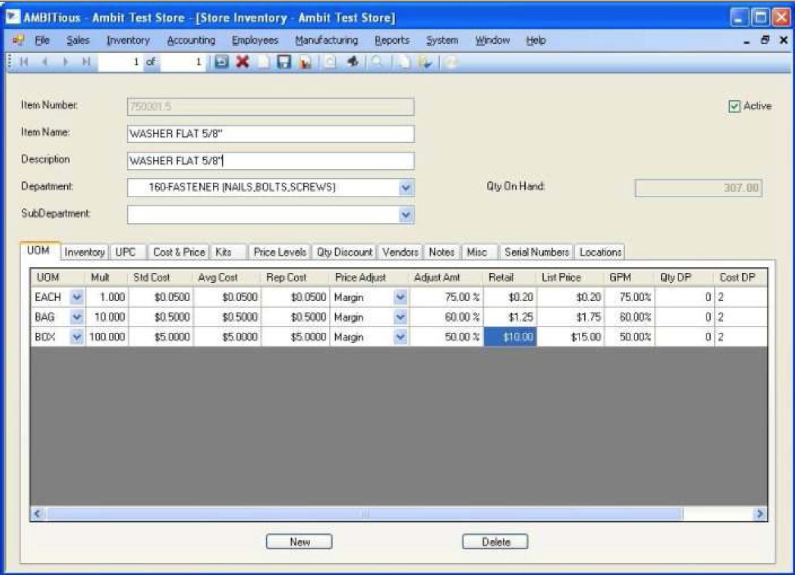The width and height of the screenshot is (795, 575).
Task: Go to the first record arrow
Action: 22,62
